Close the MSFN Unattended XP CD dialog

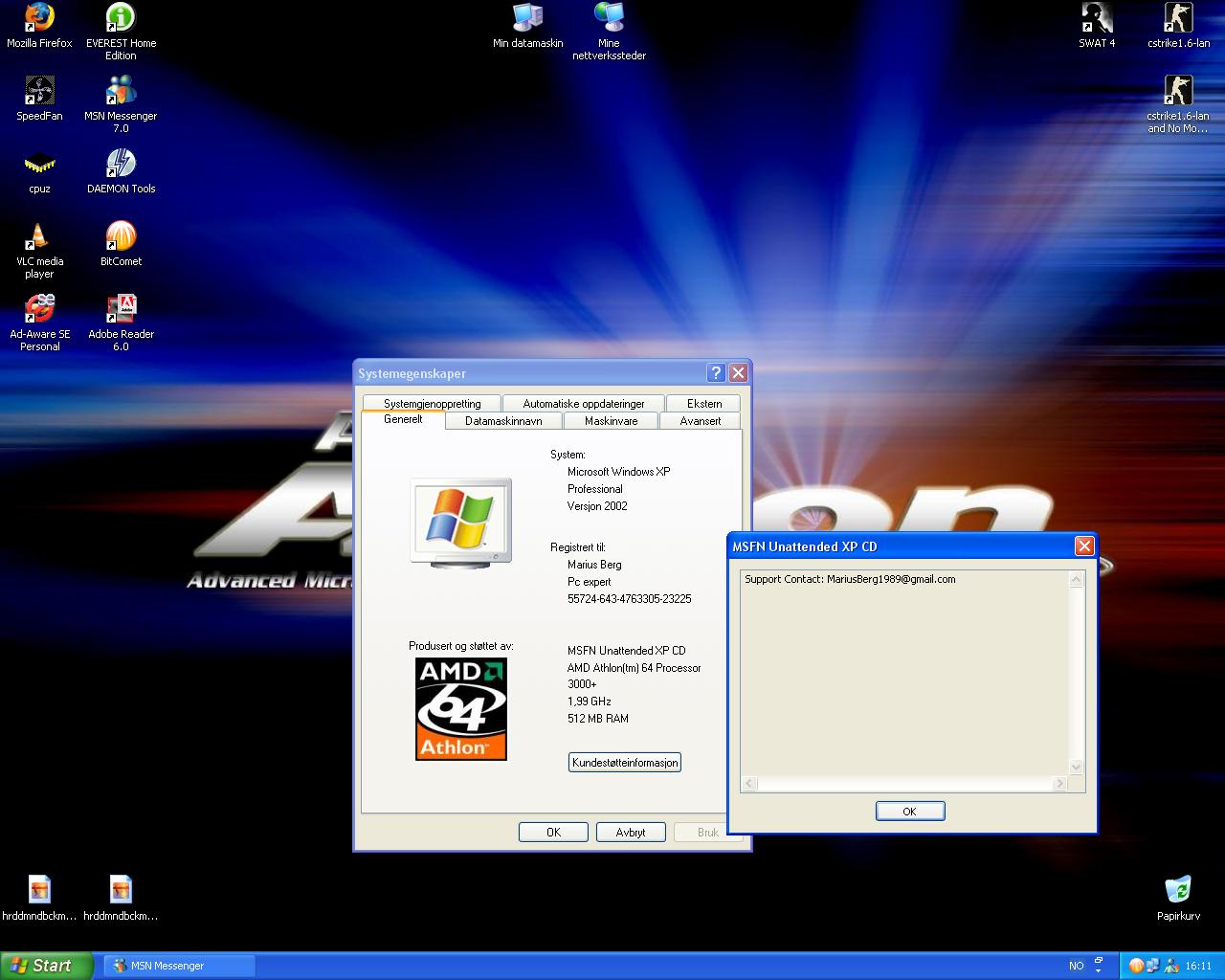click(x=1084, y=546)
